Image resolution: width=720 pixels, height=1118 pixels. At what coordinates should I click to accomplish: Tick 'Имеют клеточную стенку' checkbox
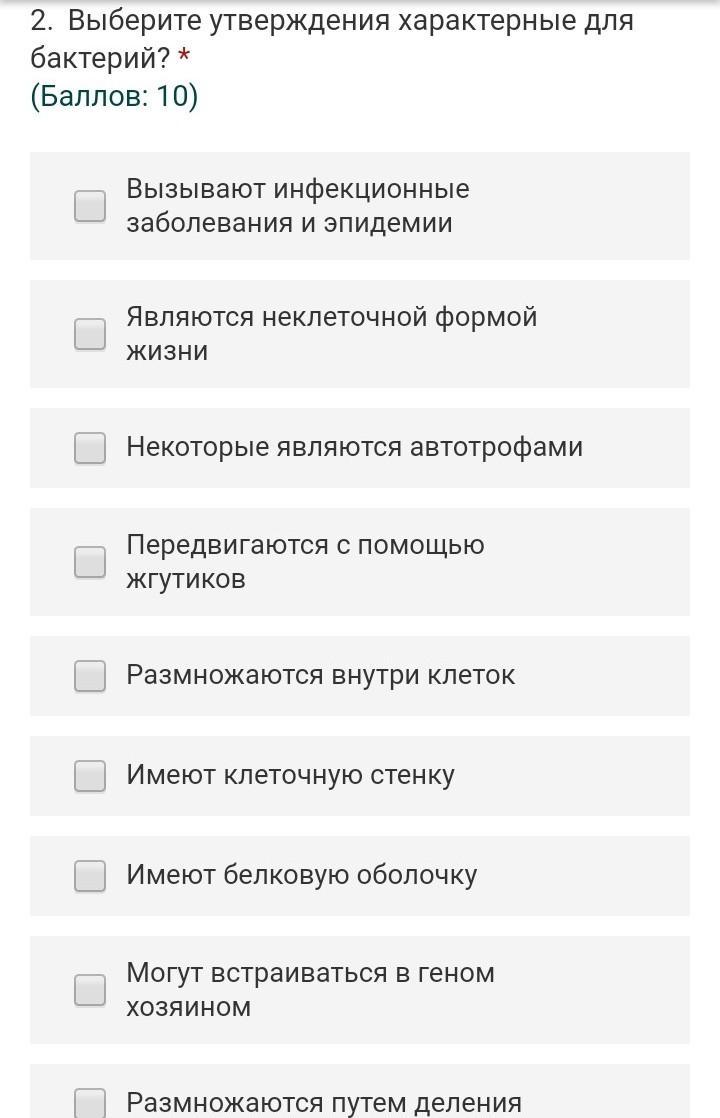[90, 776]
